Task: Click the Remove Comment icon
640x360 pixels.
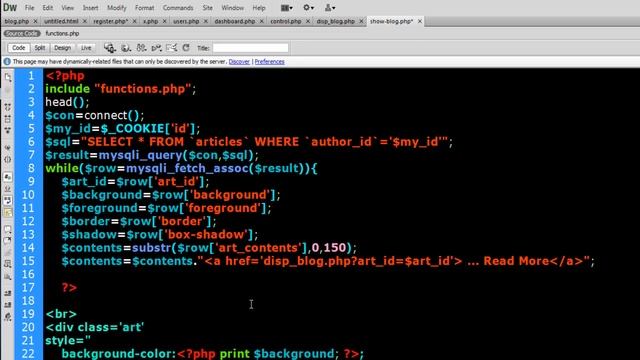Action: (8, 241)
